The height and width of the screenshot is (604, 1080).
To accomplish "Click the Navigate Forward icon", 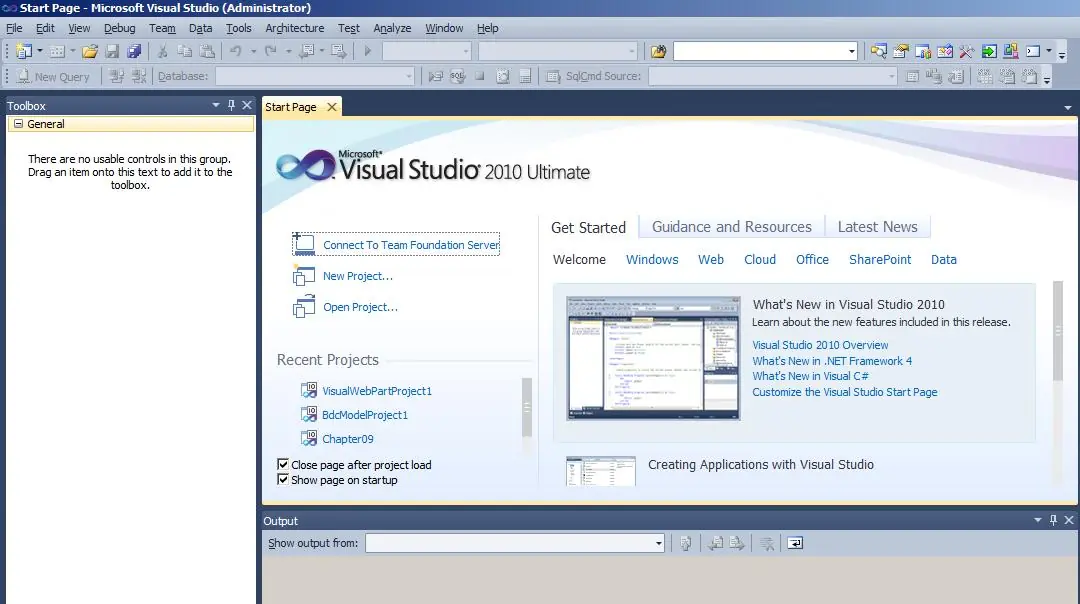I will [x=338, y=51].
